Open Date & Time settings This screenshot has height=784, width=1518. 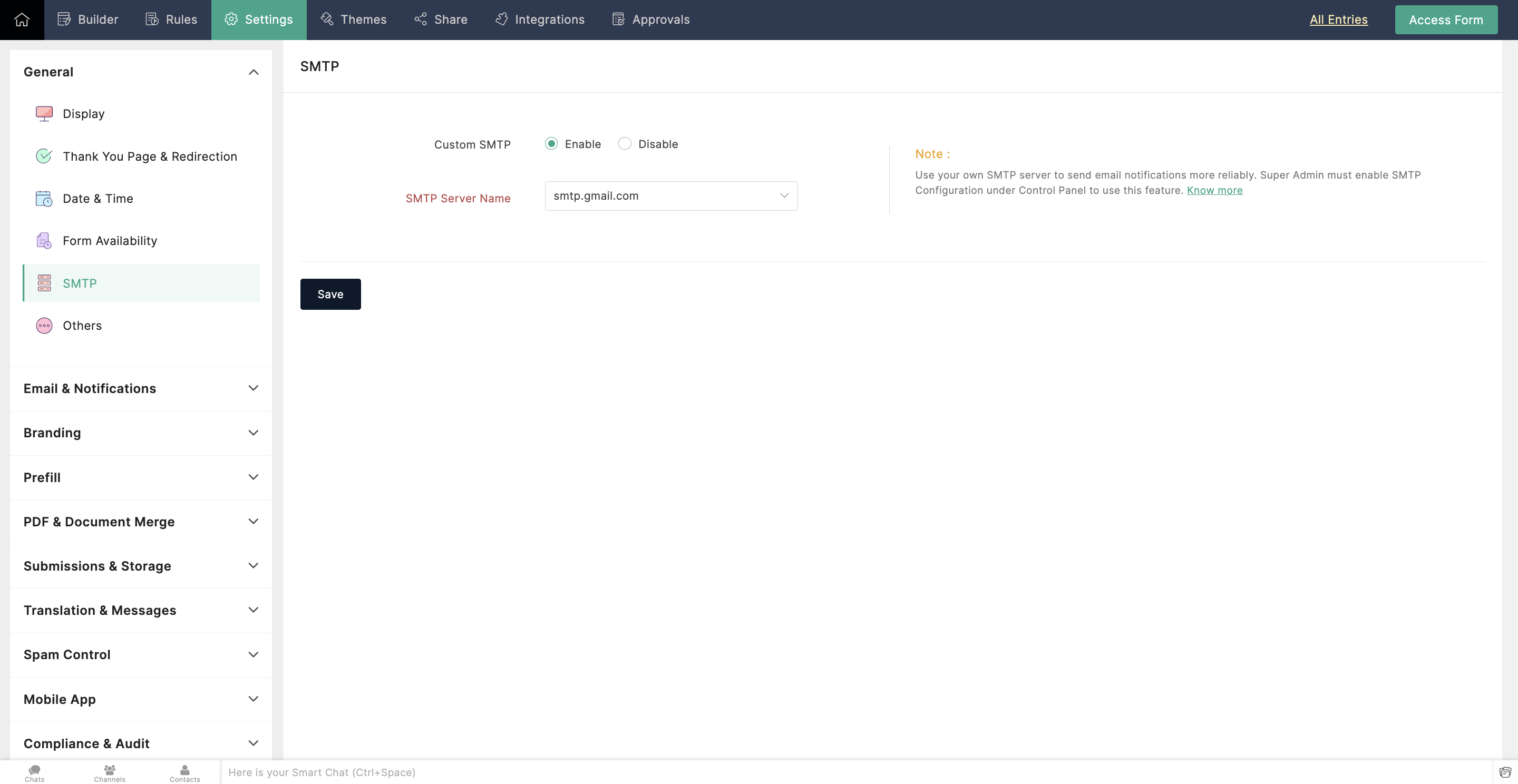141,199
